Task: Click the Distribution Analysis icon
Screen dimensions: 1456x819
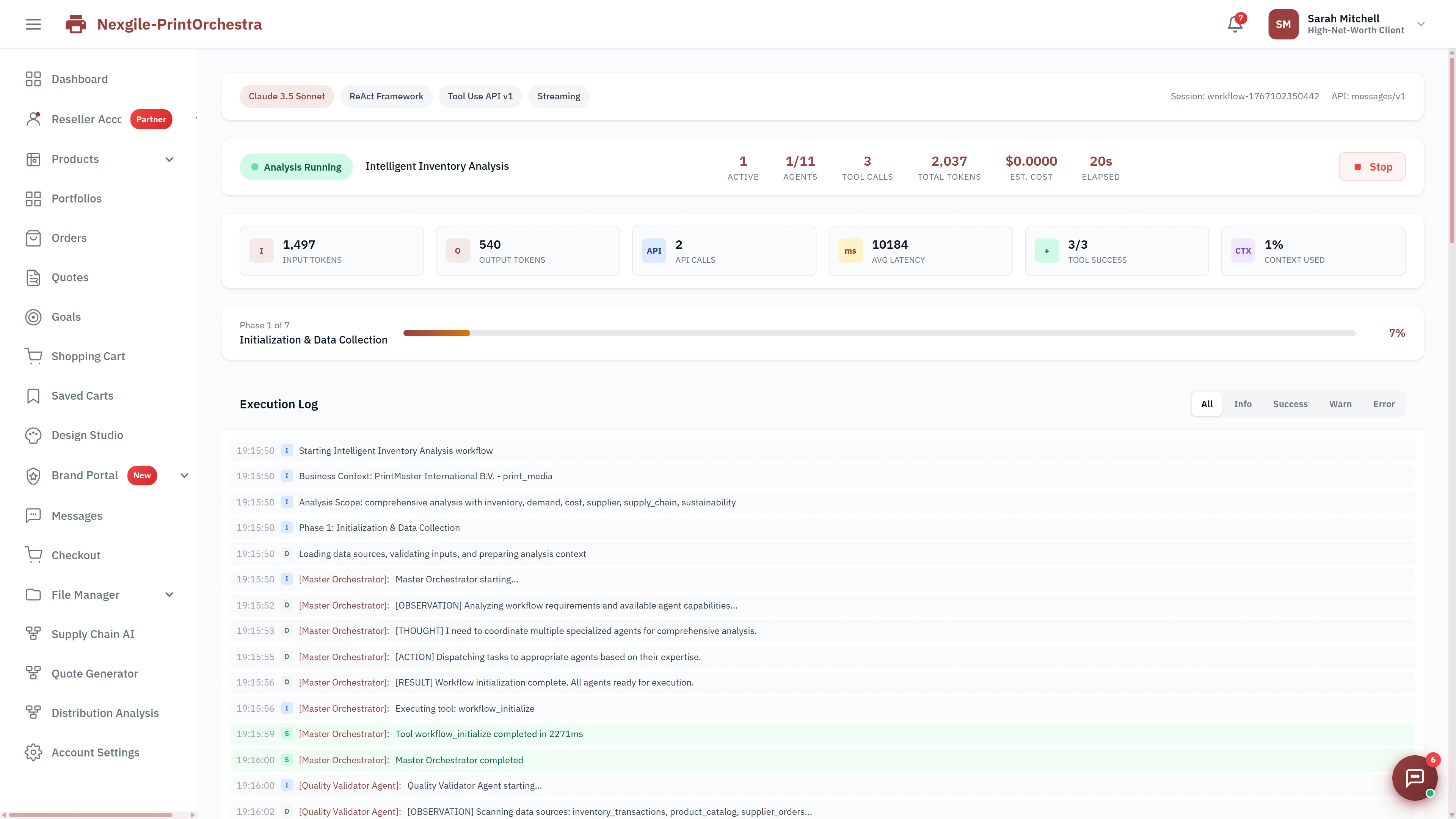Action: [33, 713]
